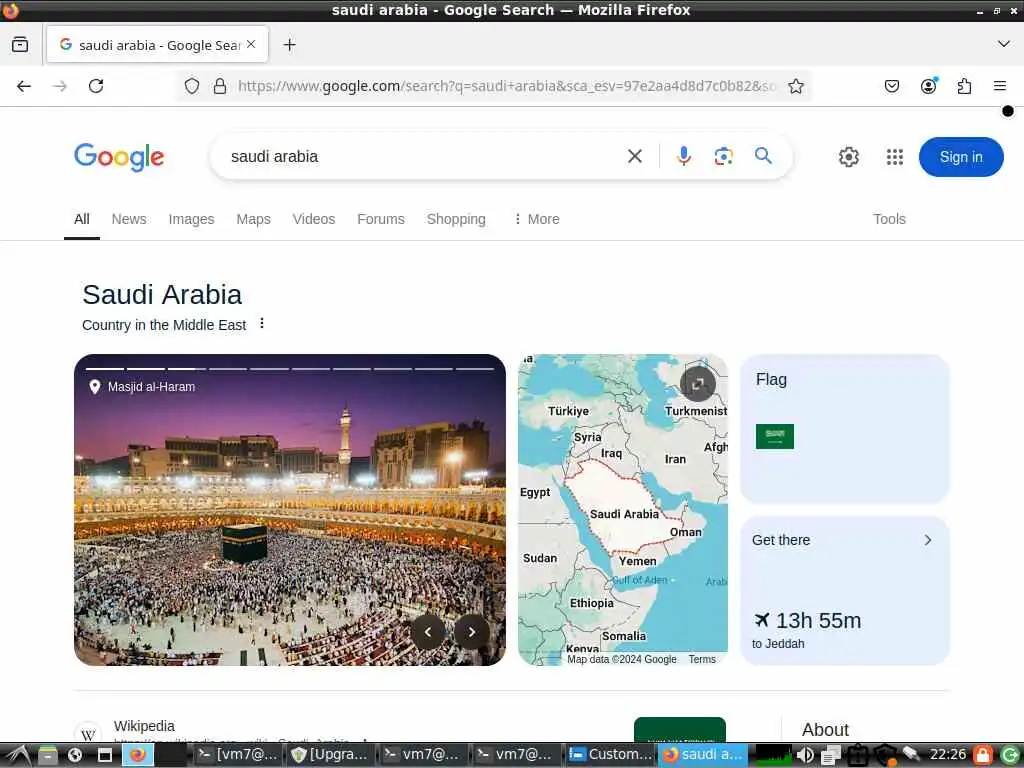Go back to the previous page
The image size is (1024, 768).
click(24, 86)
